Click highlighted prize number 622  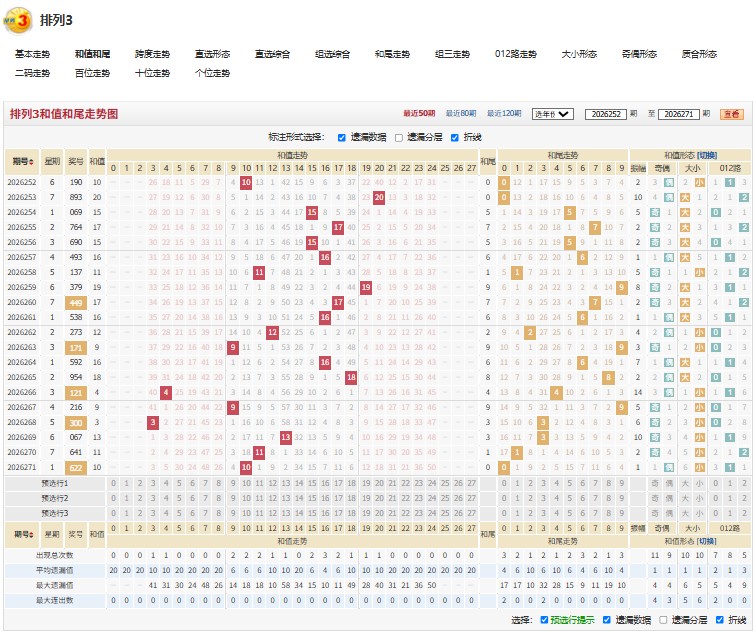(76, 468)
